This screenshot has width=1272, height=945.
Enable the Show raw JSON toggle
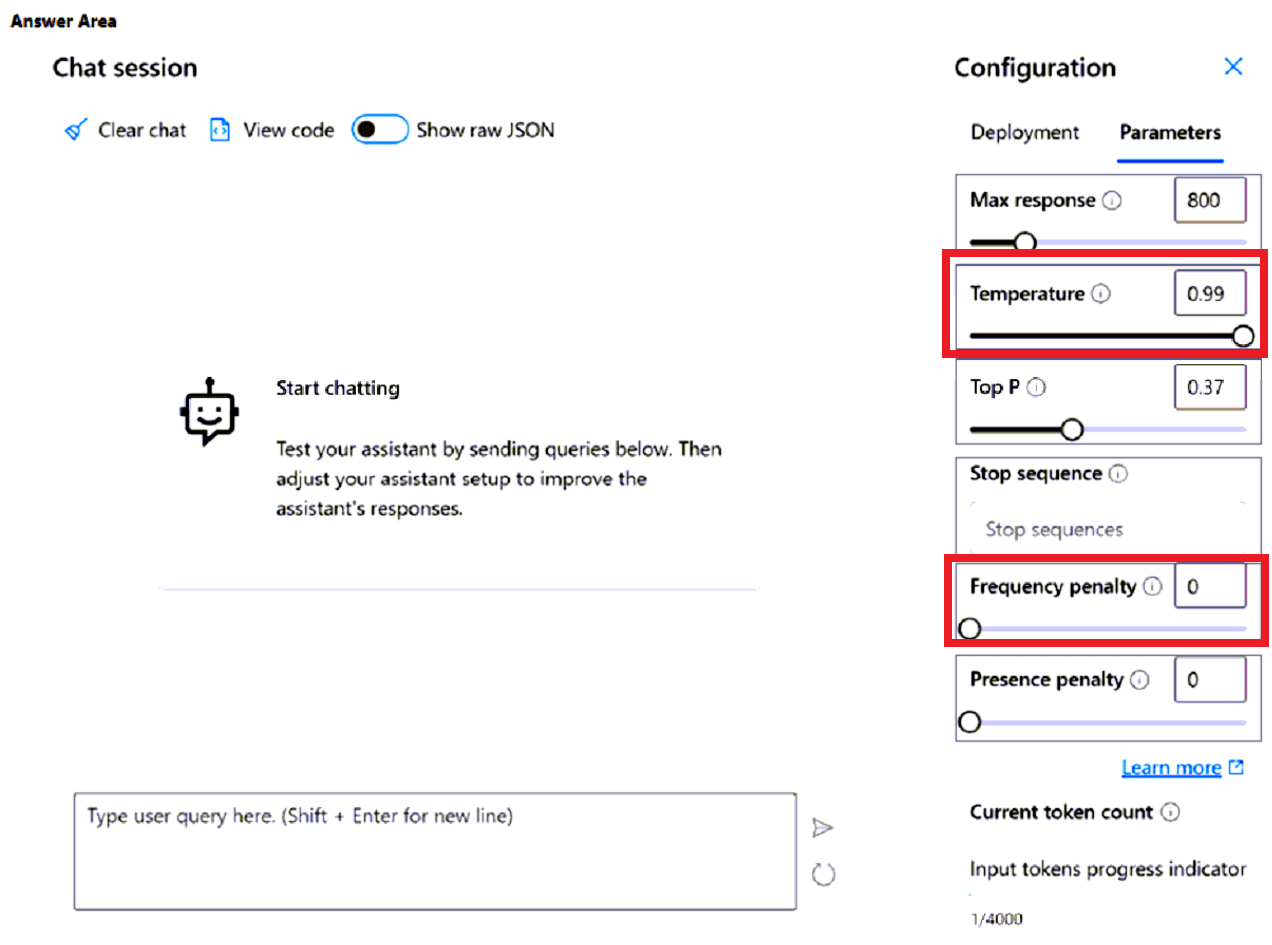click(380, 129)
